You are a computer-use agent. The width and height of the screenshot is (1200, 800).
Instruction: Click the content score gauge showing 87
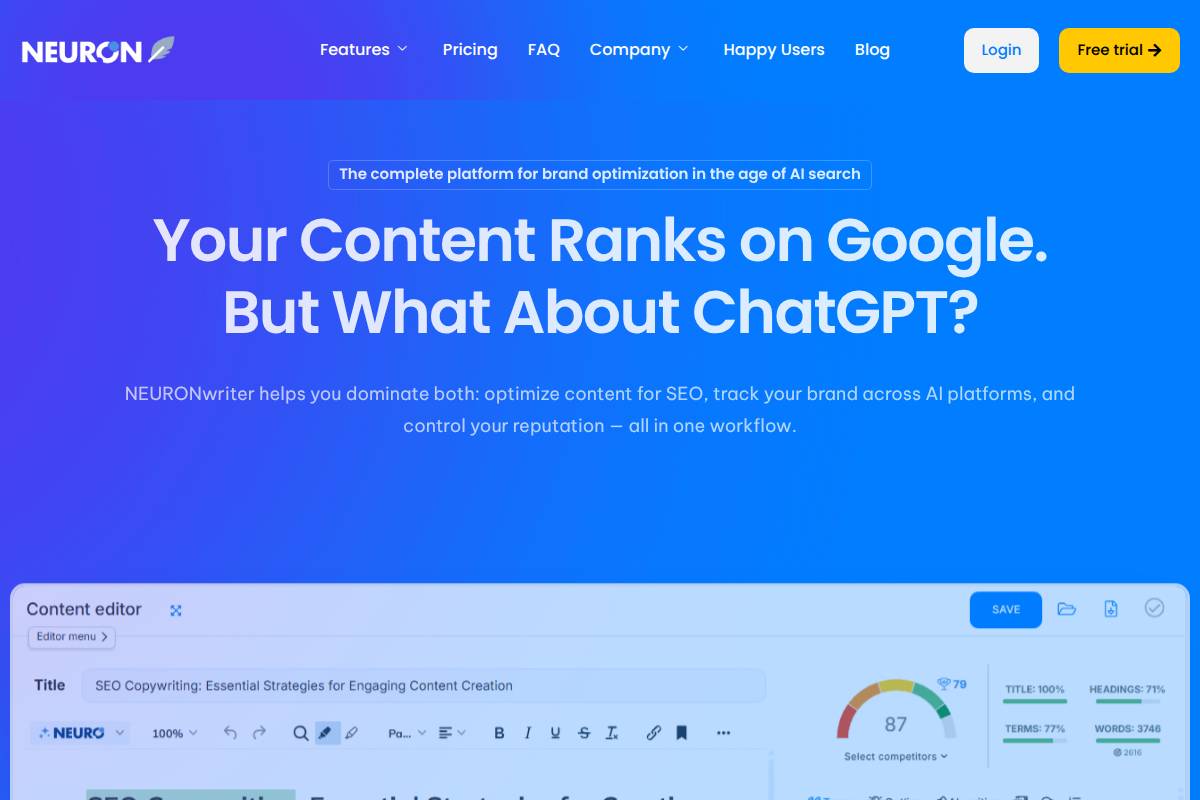tap(896, 715)
